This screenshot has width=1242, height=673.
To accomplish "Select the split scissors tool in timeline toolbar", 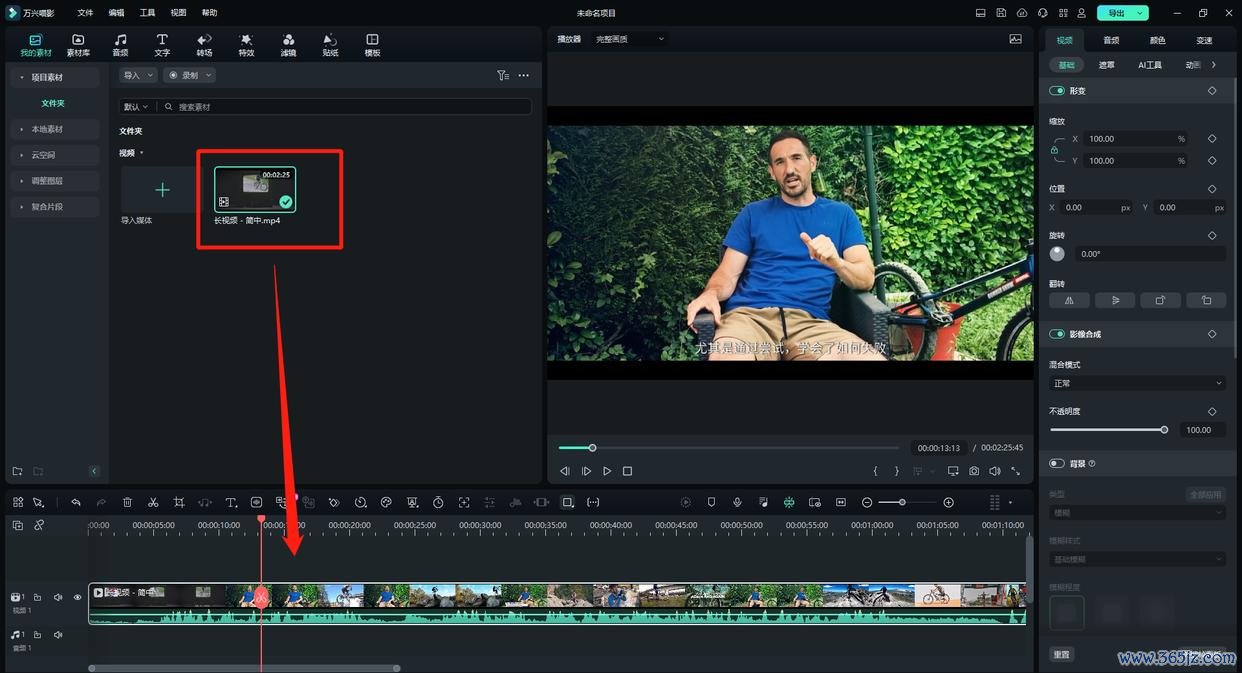I will point(153,502).
